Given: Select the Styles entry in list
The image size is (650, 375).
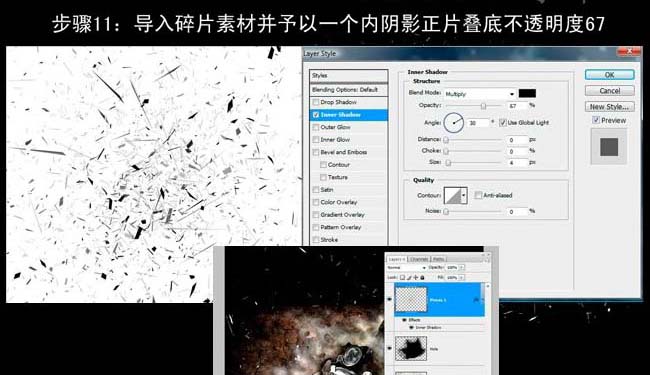Looking at the screenshot, I should coord(349,75).
